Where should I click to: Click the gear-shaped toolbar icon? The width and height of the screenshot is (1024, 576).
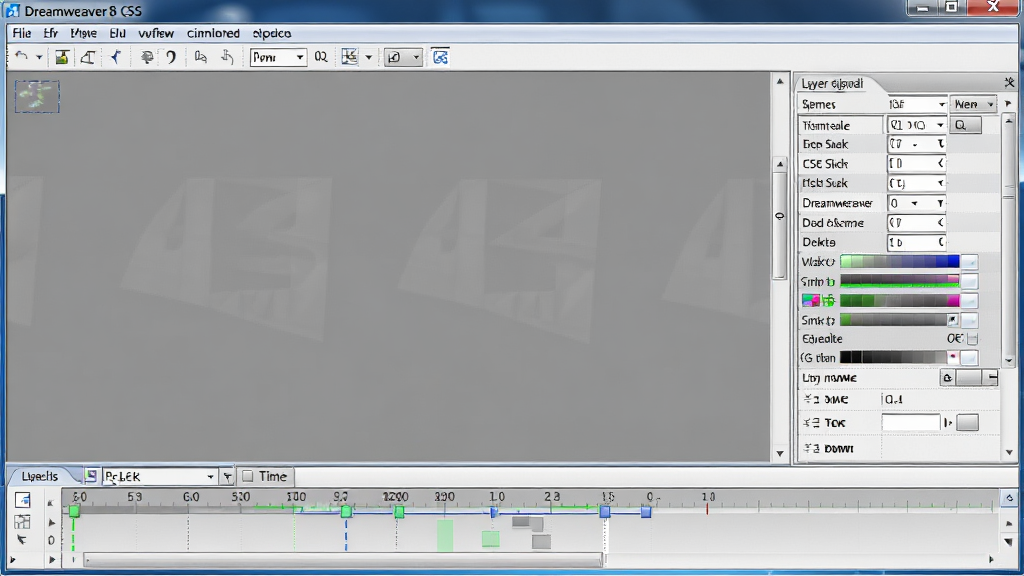147,57
